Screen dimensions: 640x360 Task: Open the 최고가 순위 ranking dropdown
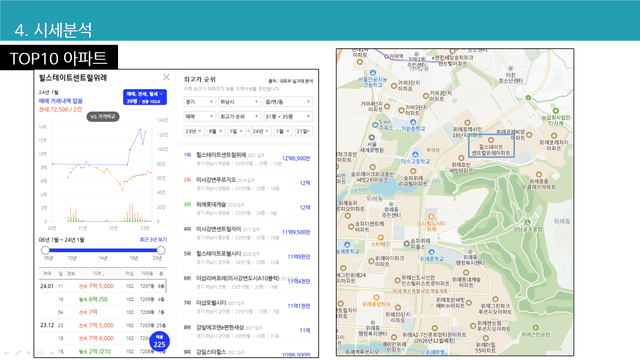pos(239,117)
